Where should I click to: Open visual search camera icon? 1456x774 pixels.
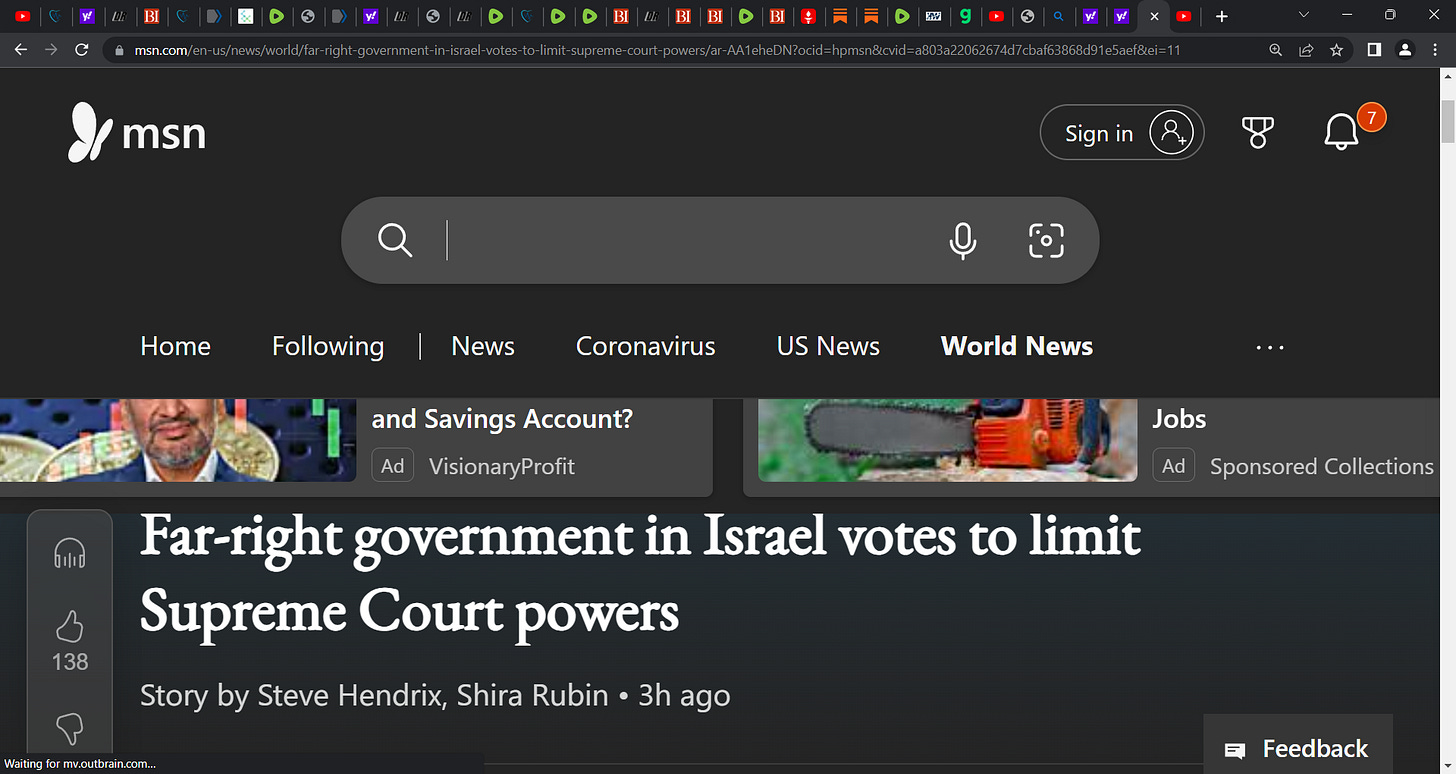tap(1046, 240)
